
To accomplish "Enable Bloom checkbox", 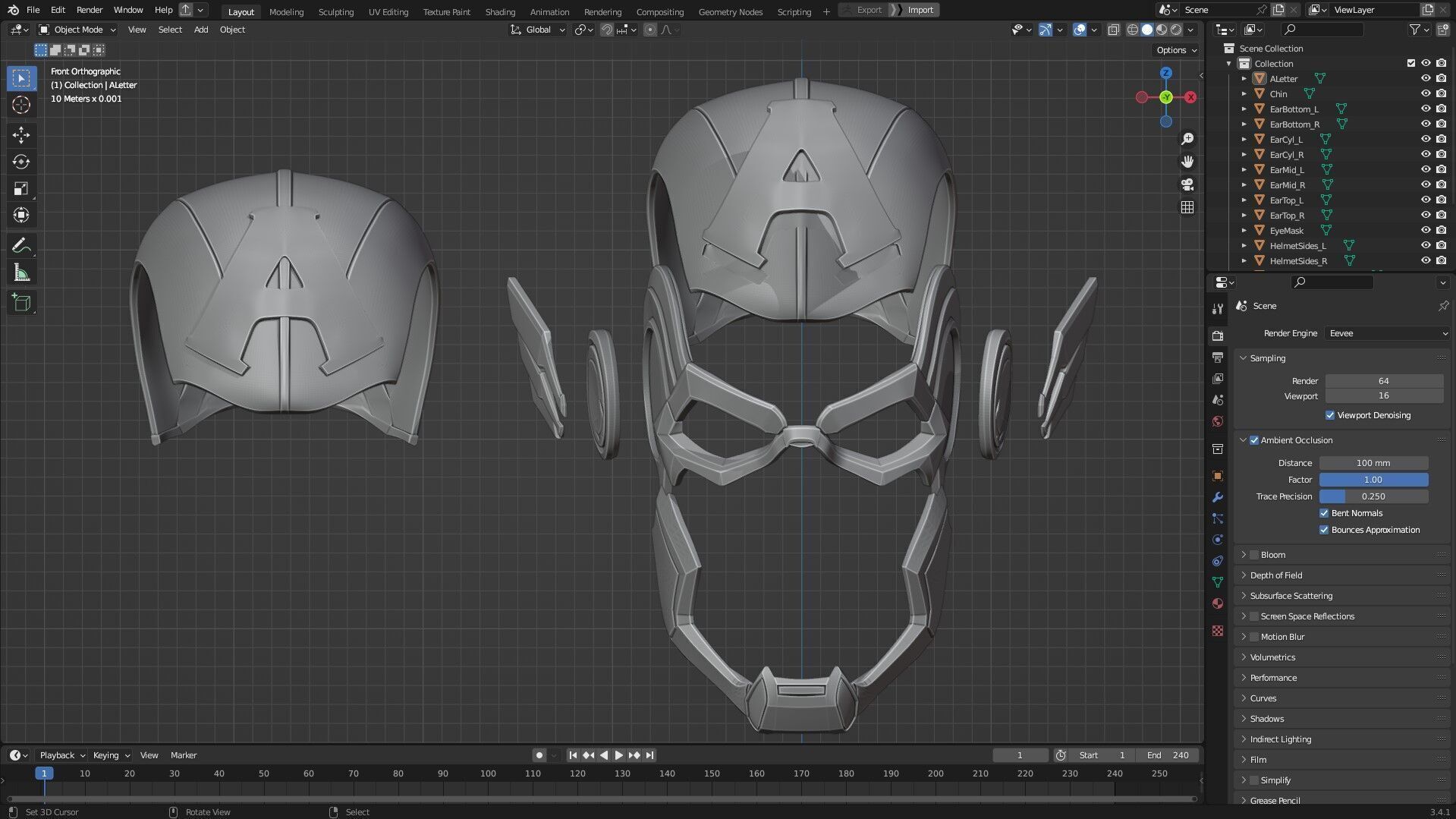I will pyautogui.click(x=1253, y=555).
